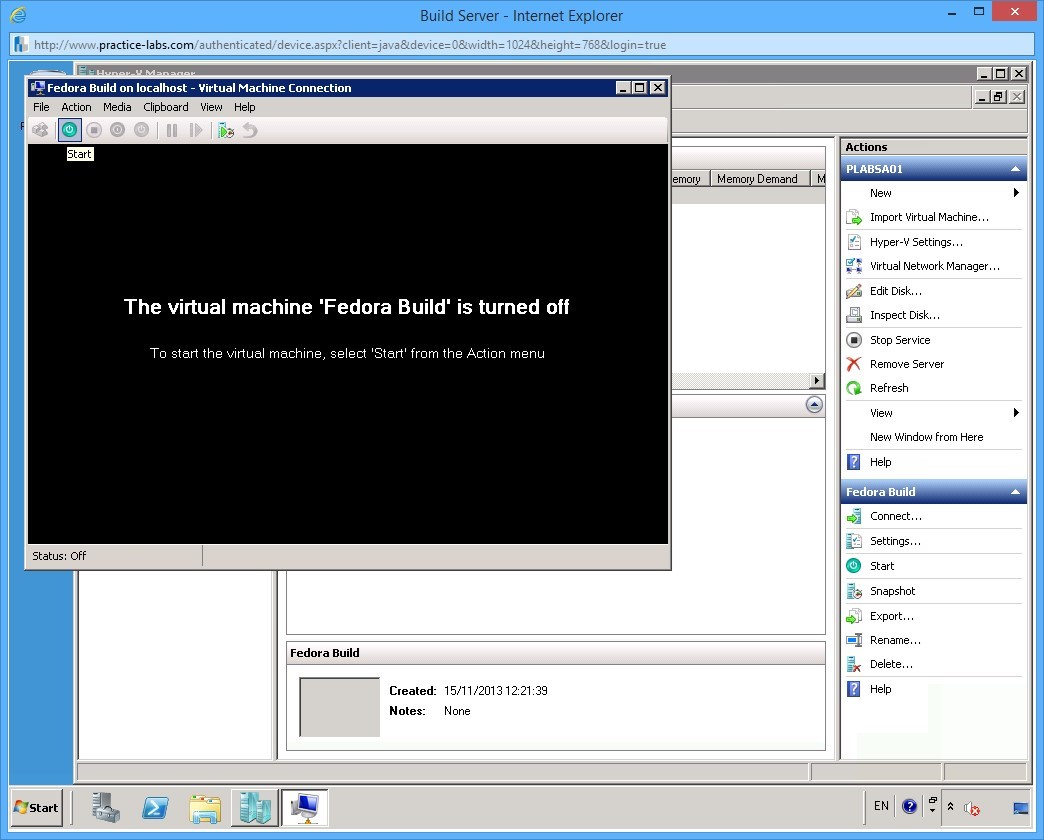Expand the New submenu under PLABSA01
Image resolution: width=1044 pixels, height=840 pixels.
coord(880,193)
